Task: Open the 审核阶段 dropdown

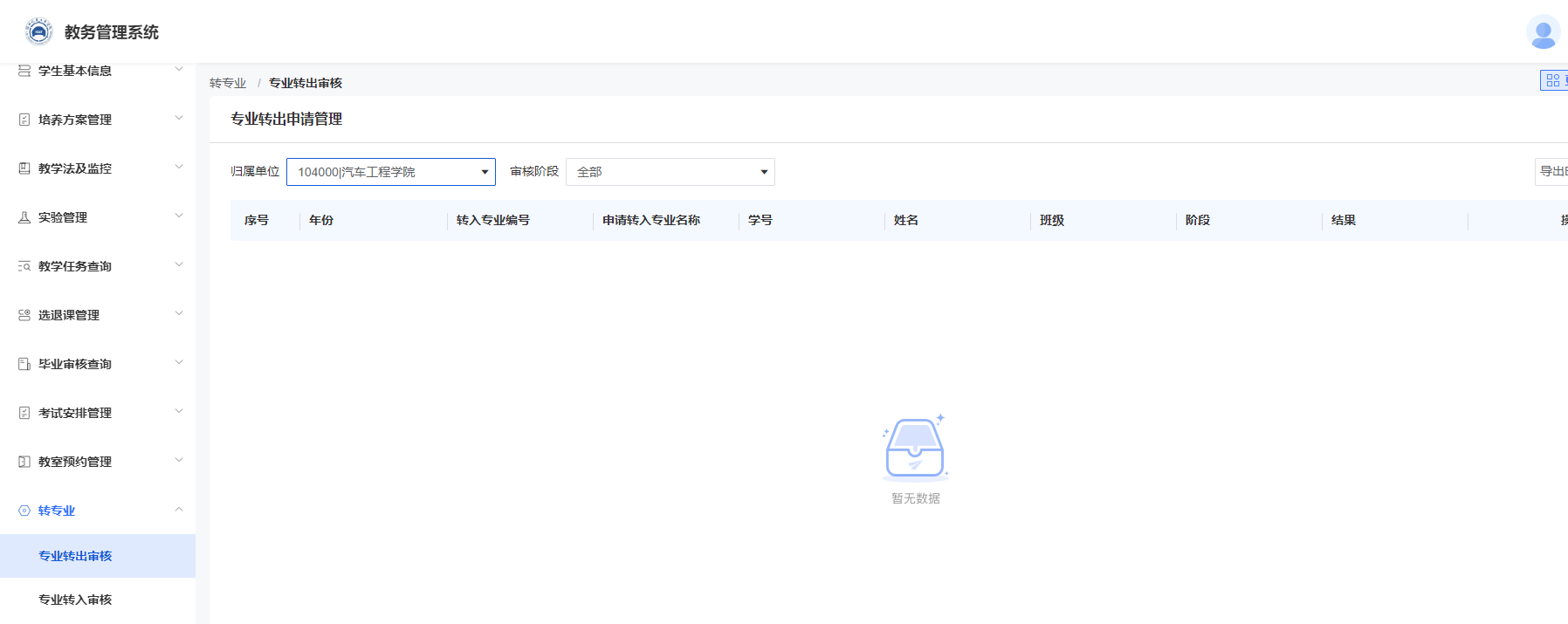Action: (670, 172)
